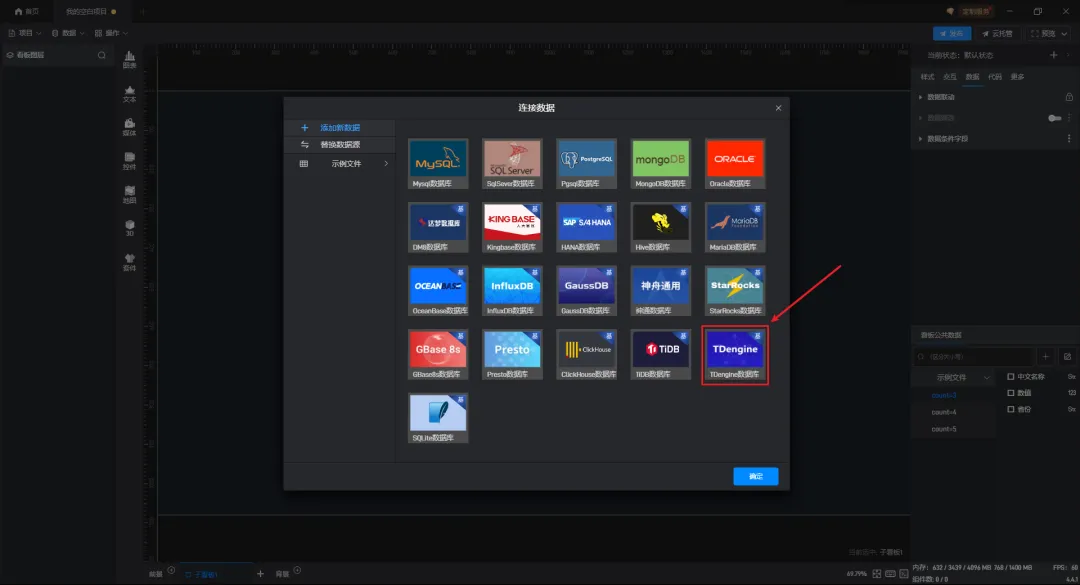Viewport: 1080px width, 585px height.
Task: Pick the StarRocks database tile
Action: pyautogui.click(x=735, y=291)
